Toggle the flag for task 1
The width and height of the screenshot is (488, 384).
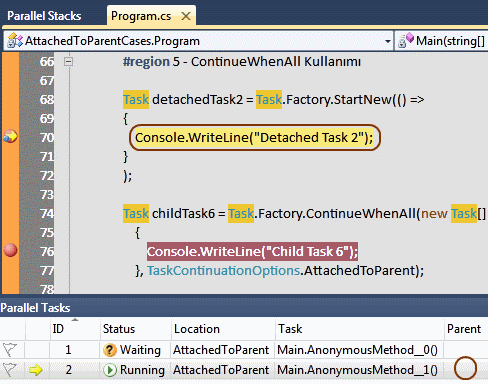click(10, 350)
